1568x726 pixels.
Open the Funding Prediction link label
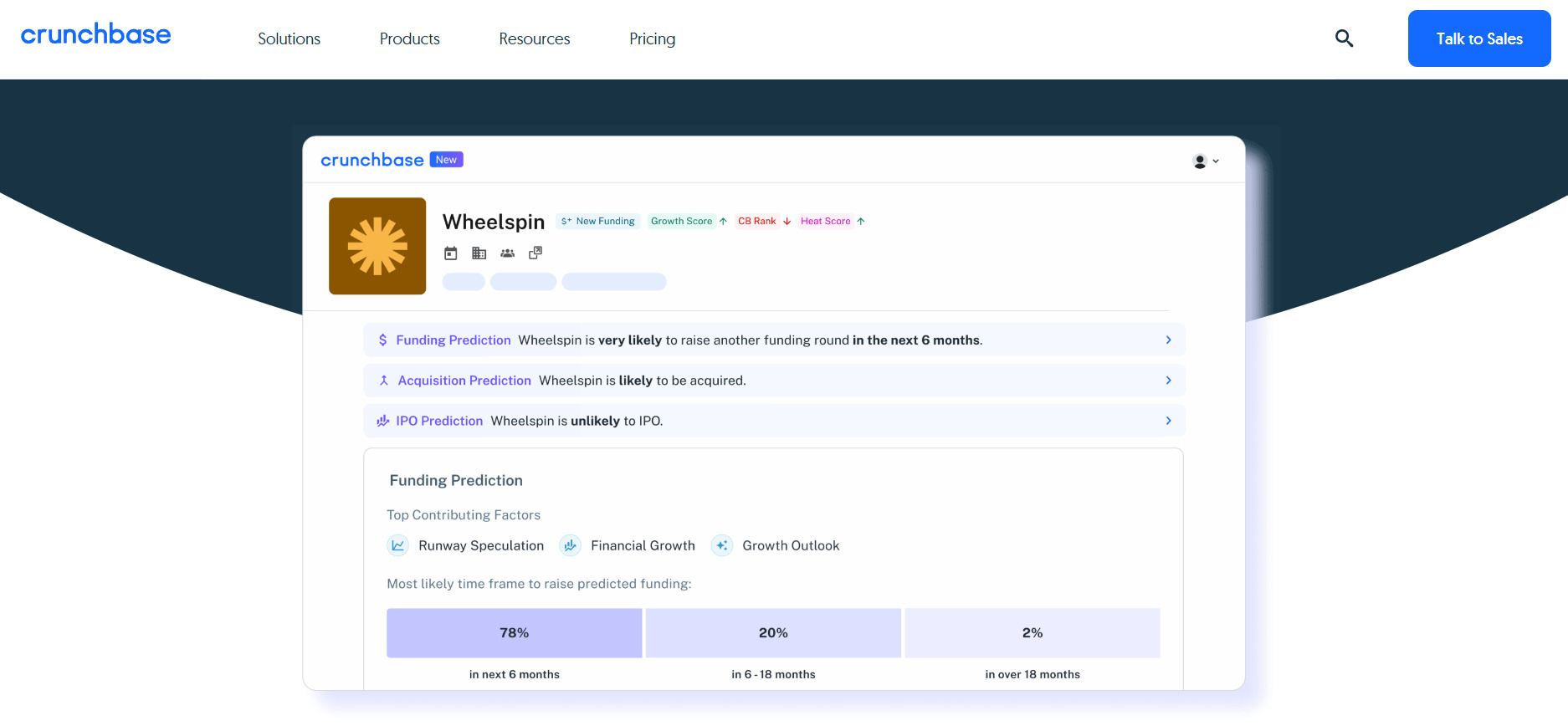453,340
